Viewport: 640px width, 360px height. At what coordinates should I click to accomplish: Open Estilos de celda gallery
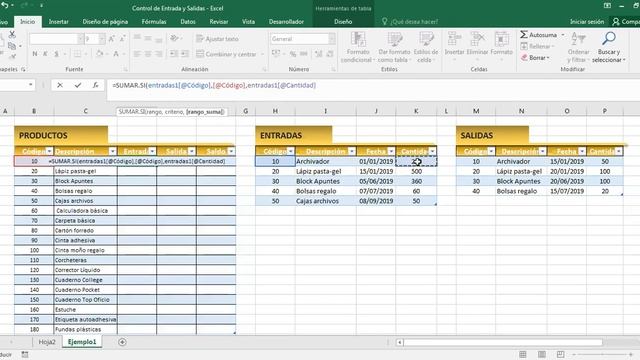click(x=426, y=47)
